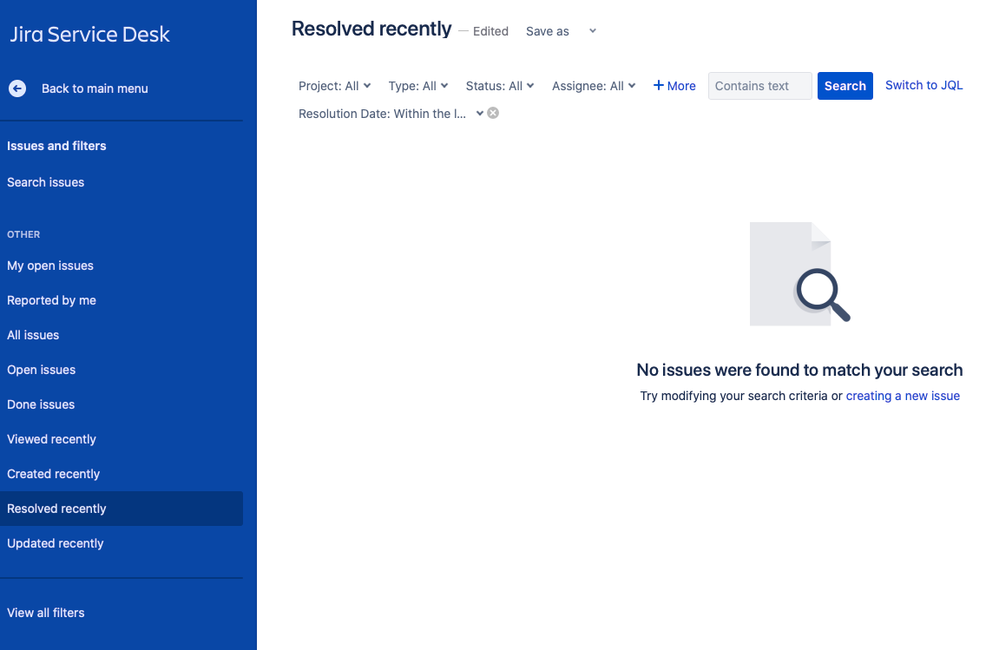Select Resolved recently sidebar filter
The image size is (999, 650).
coord(121,509)
